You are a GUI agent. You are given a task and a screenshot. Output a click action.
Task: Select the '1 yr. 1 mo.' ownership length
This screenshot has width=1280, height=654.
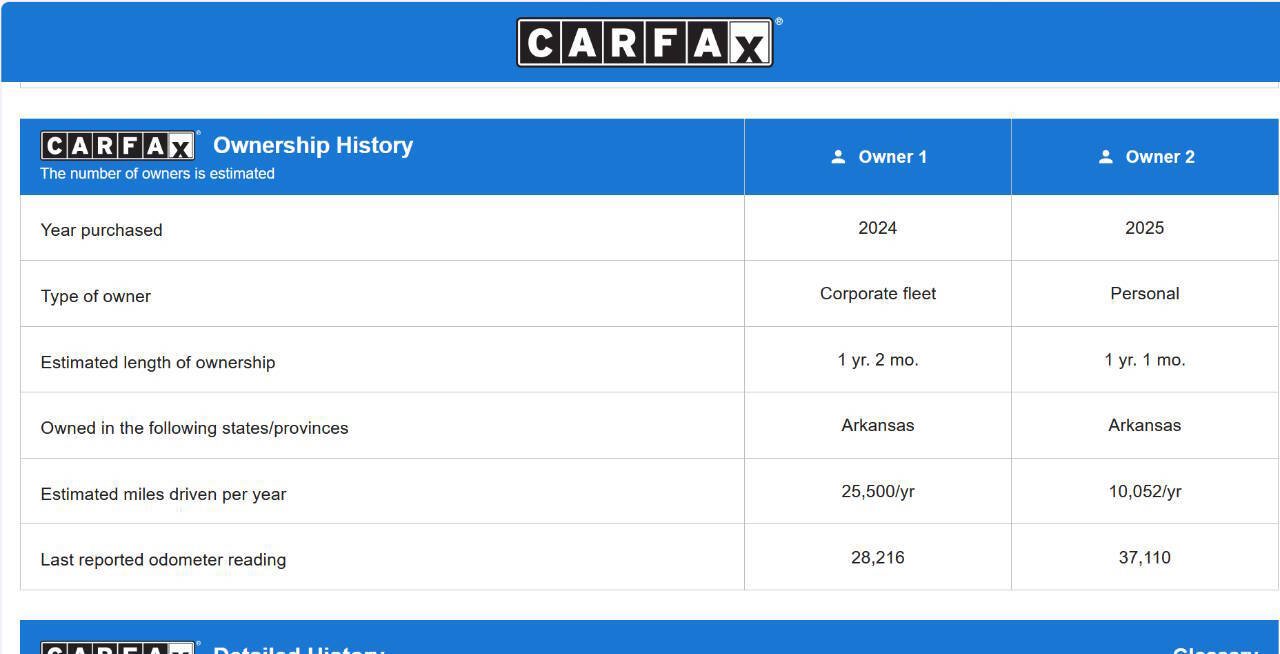1145,360
